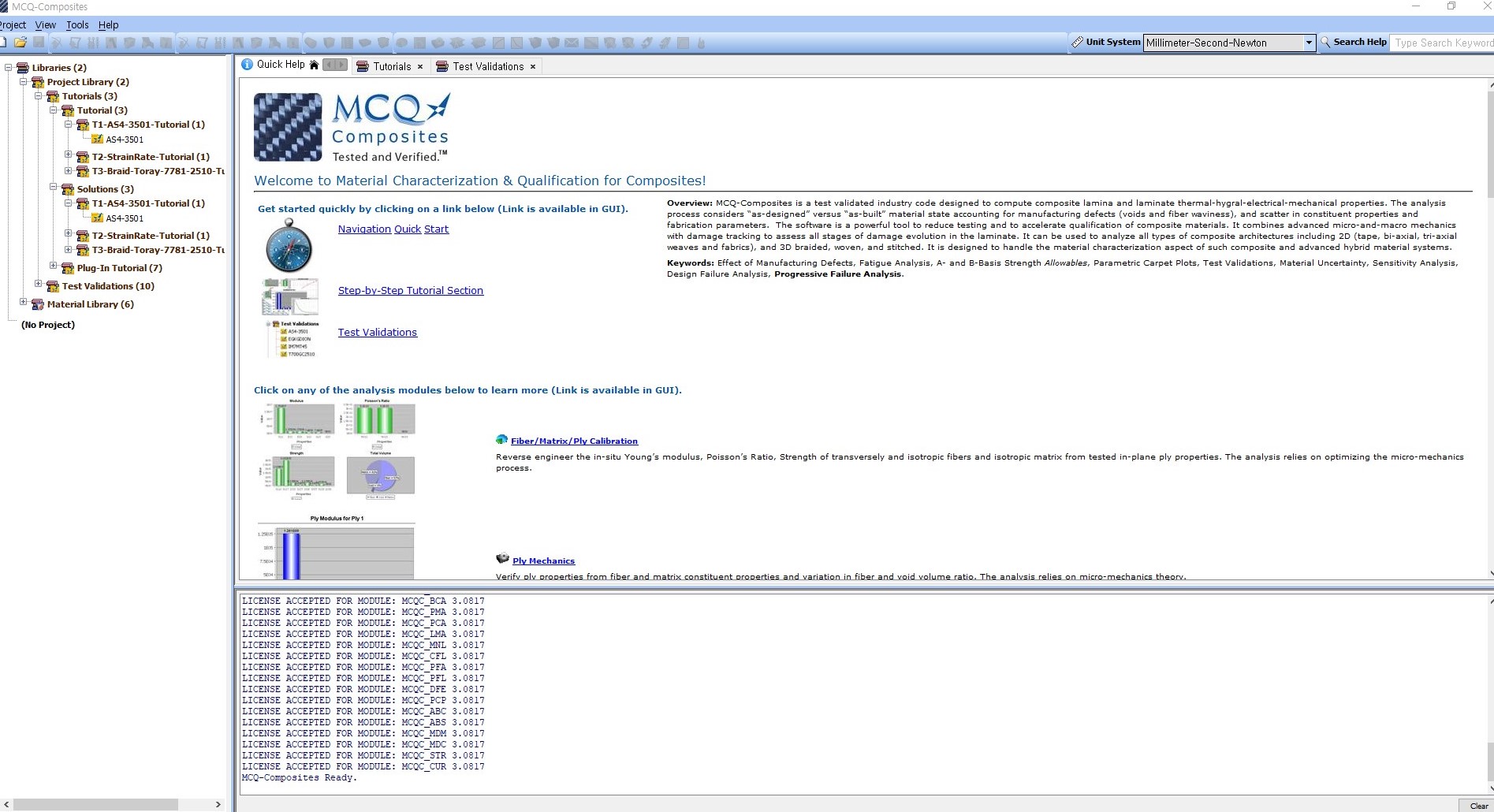Click the Ply Modulus for Ply 1 chart
Screen dimensions: 1494x812
coord(336,546)
